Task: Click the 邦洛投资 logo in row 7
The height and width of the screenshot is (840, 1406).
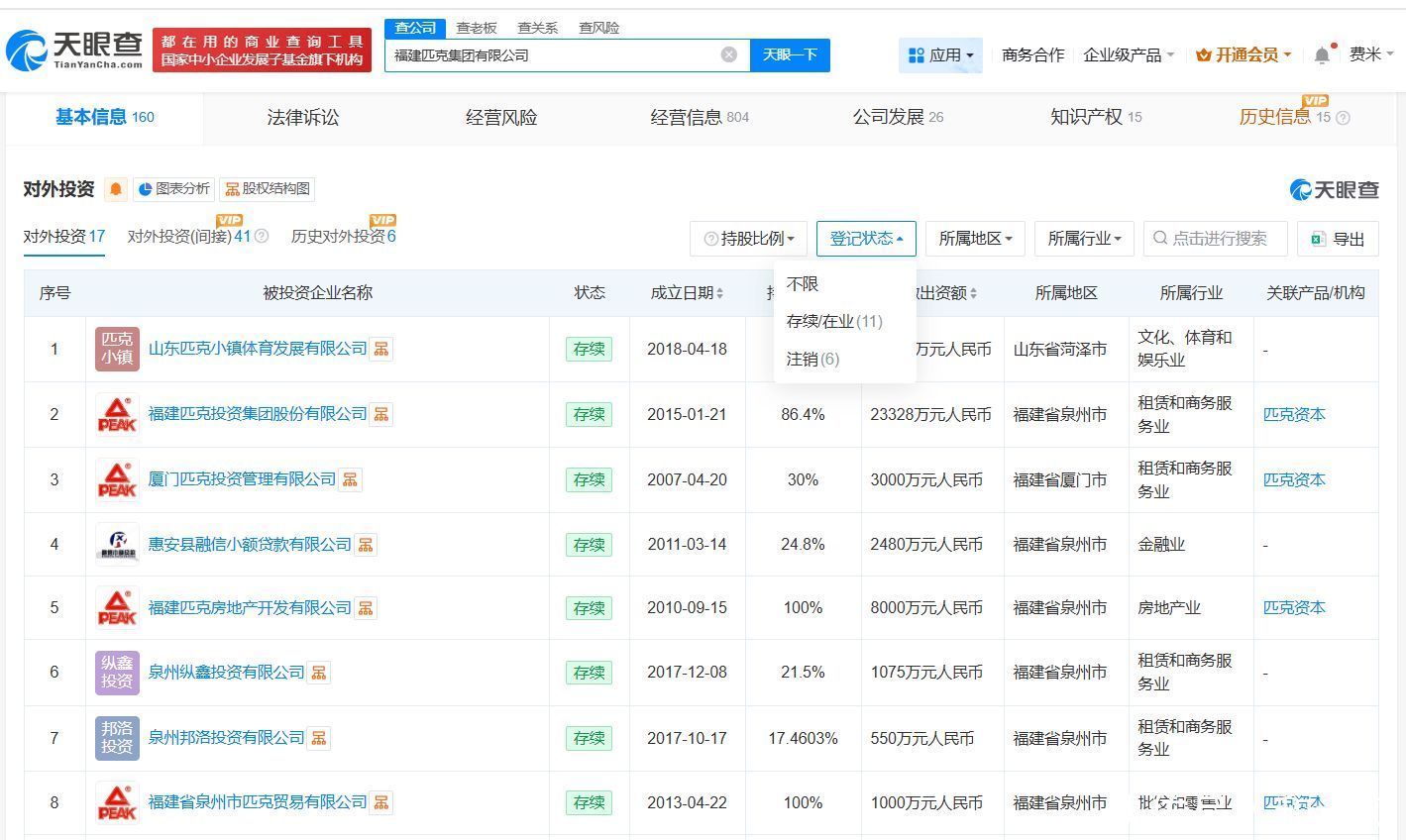Action: pyautogui.click(x=117, y=738)
